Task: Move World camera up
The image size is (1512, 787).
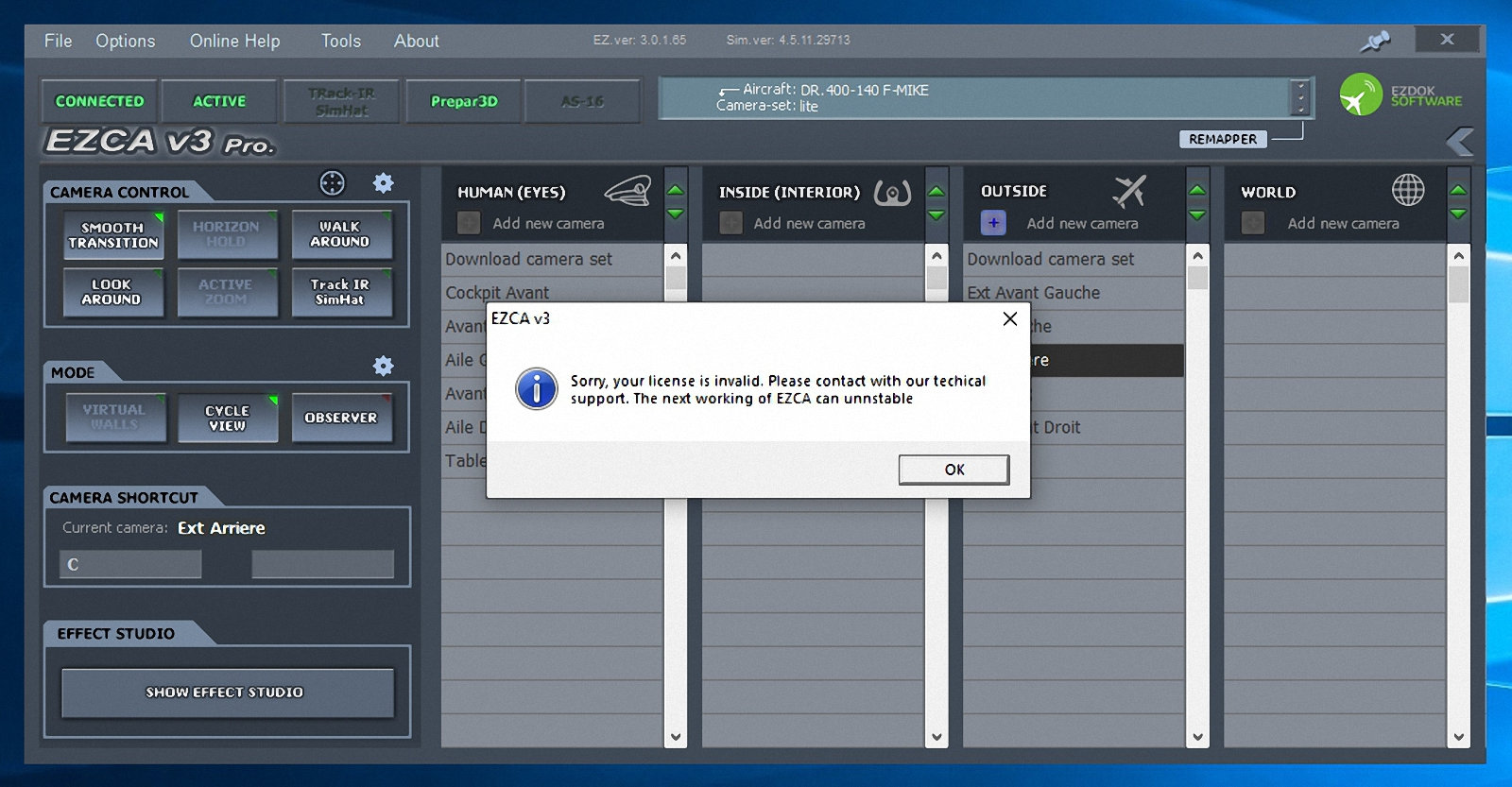Action: [1458, 191]
